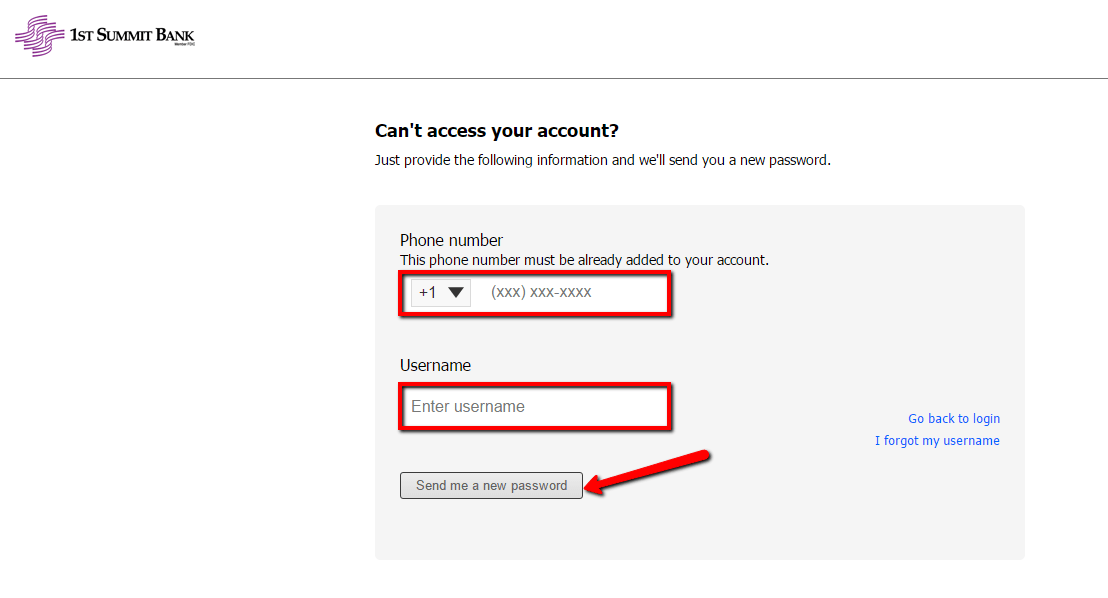Click the dropdown arrow next to +1
The width and height of the screenshot is (1108, 598).
456,292
